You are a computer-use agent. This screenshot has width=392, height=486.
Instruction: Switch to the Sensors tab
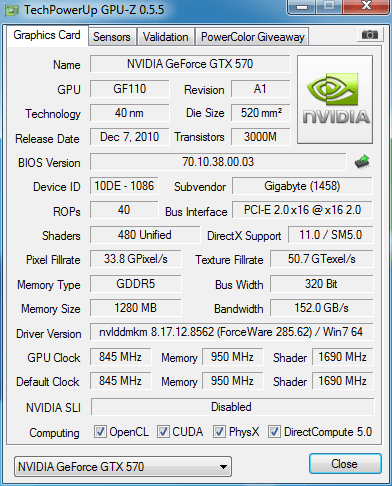click(112, 37)
